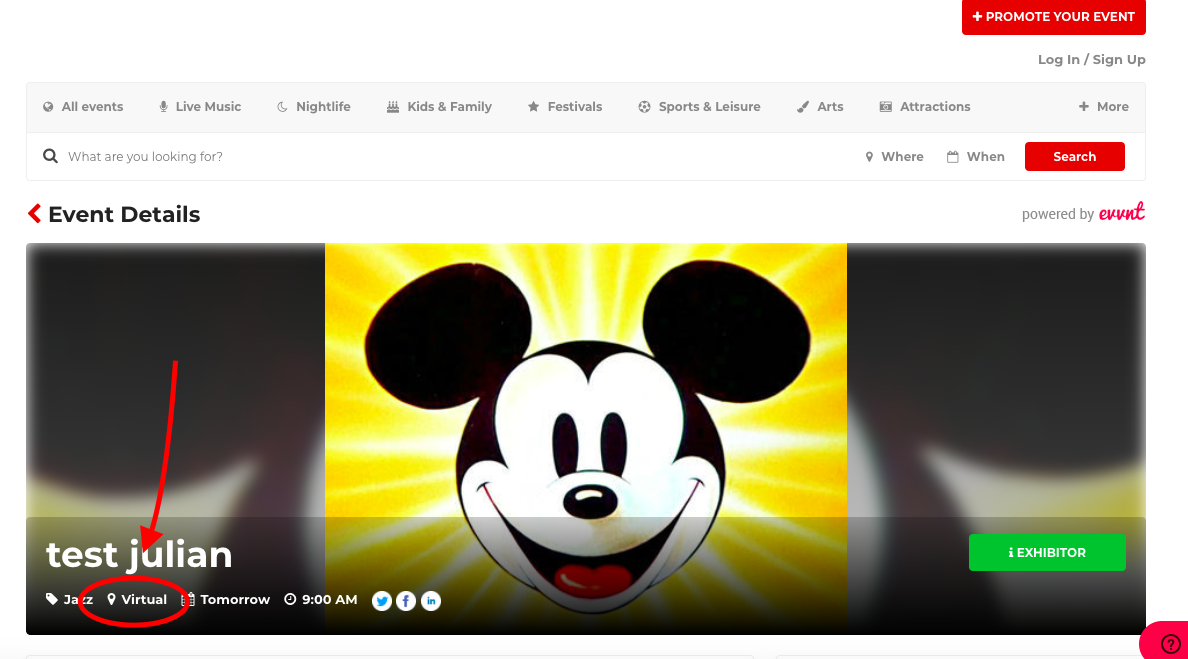
Task: Focus the 'What are you looking for?' field
Action: point(455,157)
